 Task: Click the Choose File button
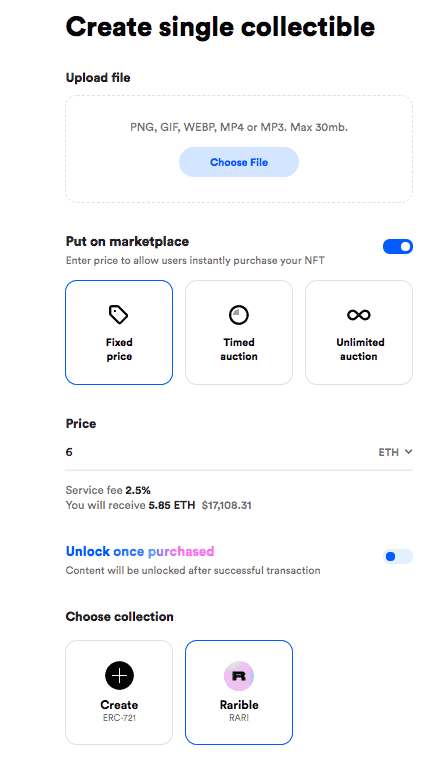[239, 162]
